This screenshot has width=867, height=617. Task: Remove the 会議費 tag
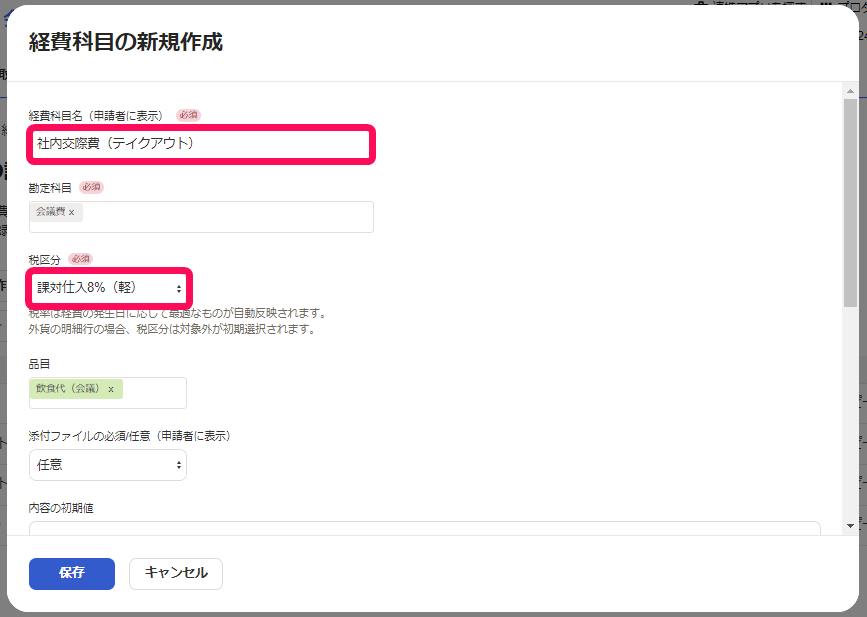(x=71, y=212)
